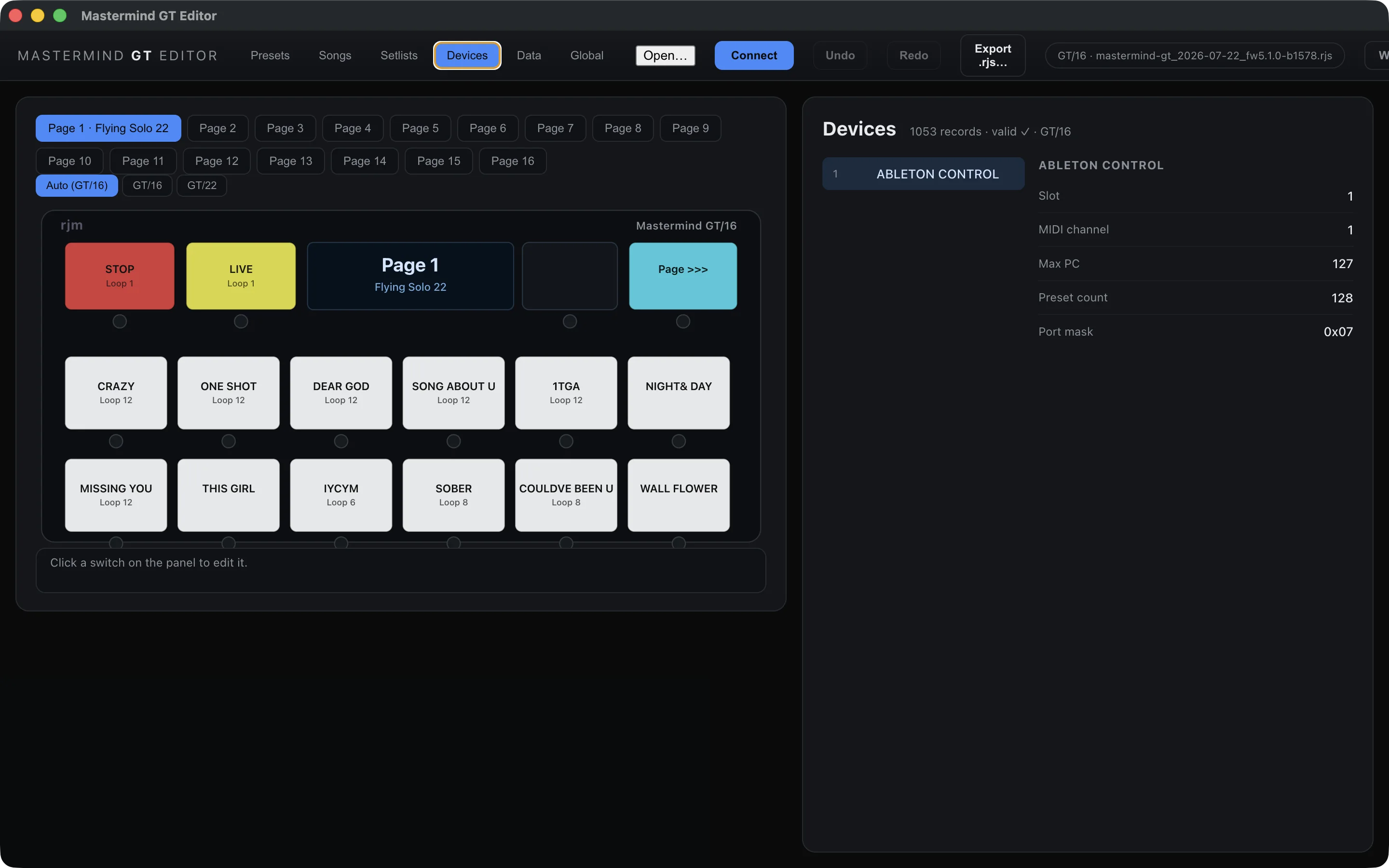Edit the THIS GIRL switch

point(229,495)
